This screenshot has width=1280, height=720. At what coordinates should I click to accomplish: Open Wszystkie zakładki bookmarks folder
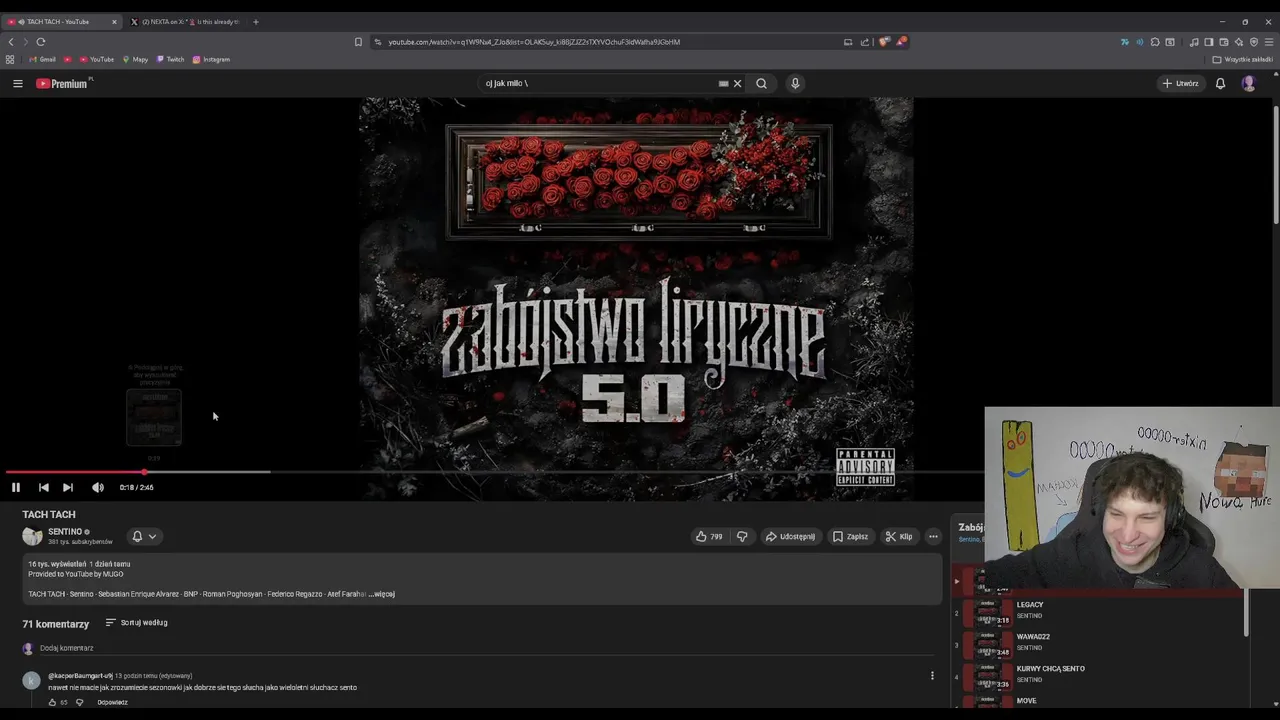click(1243, 59)
